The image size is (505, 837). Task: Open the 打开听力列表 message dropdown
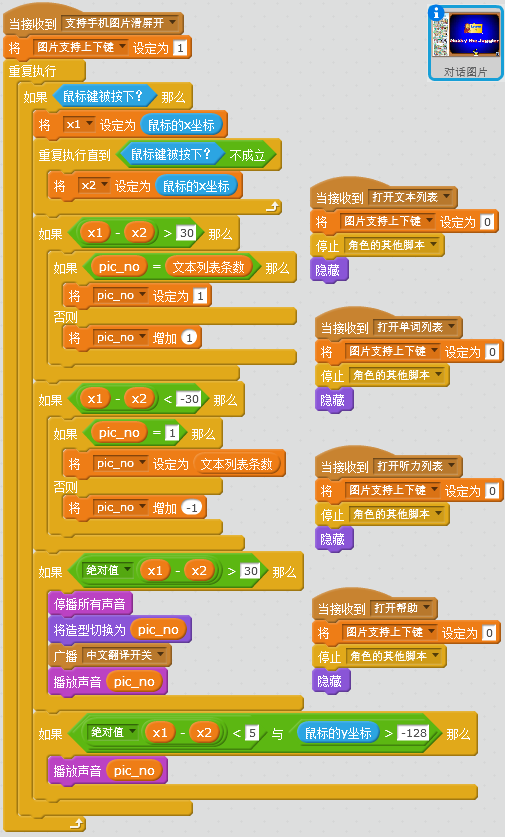(x=416, y=467)
